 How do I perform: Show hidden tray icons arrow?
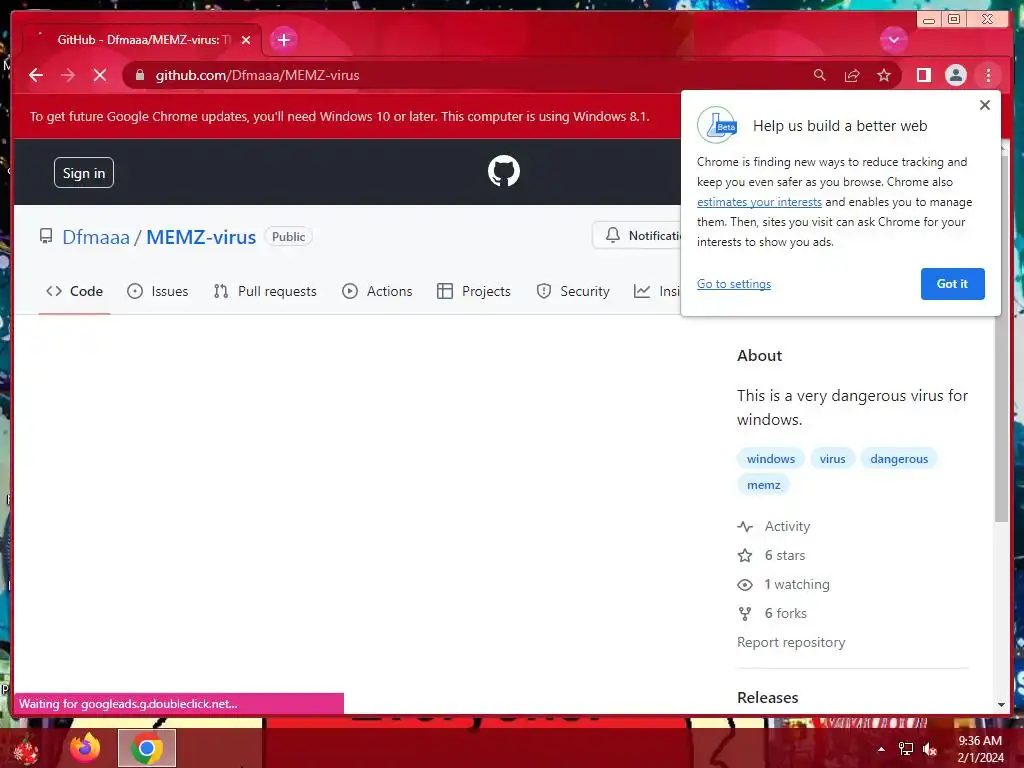click(881, 749)
